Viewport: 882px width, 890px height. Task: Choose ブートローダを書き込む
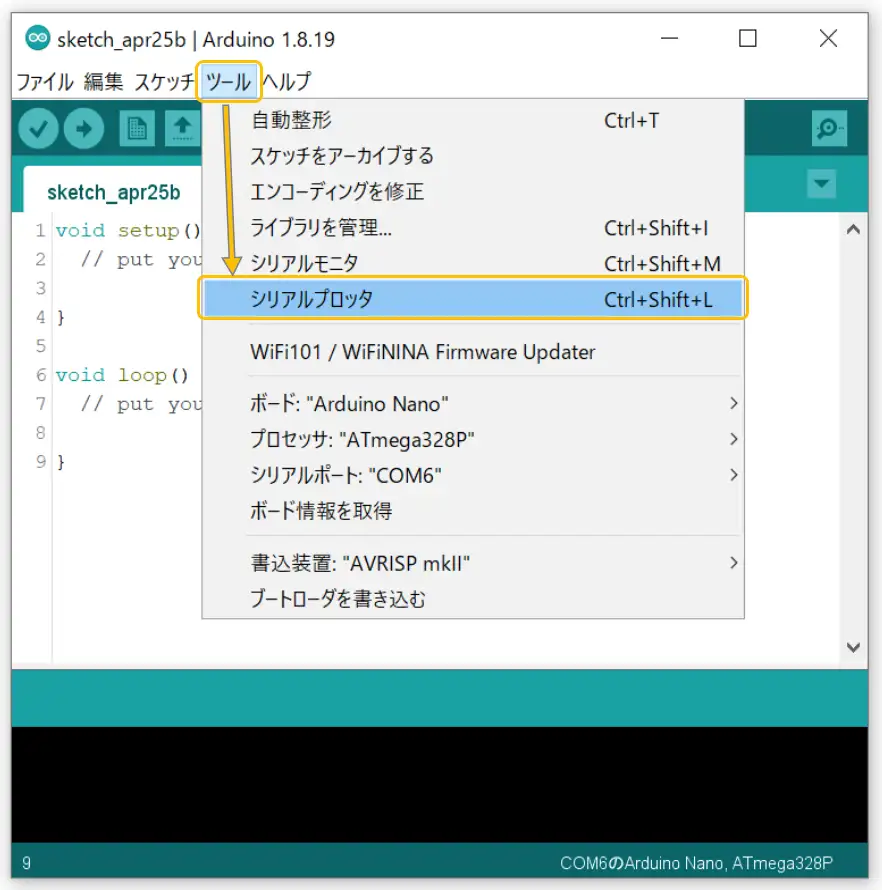473,599
